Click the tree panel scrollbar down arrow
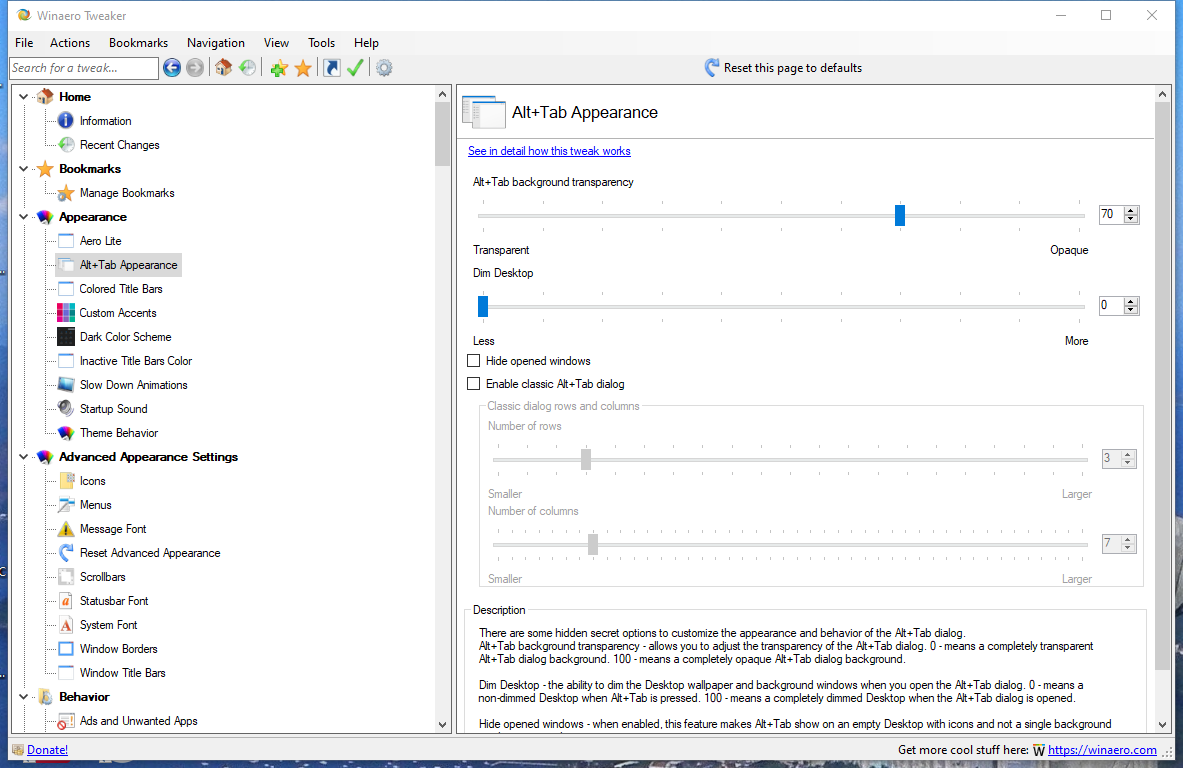Image resolution: width=1183 pixels, height=768 pixels. click(x=442, y=724)
